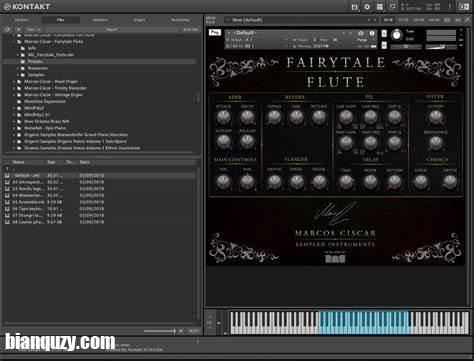Switch to the Expert tab
Viewport: 474px width, 361px height.
point(139,20)
